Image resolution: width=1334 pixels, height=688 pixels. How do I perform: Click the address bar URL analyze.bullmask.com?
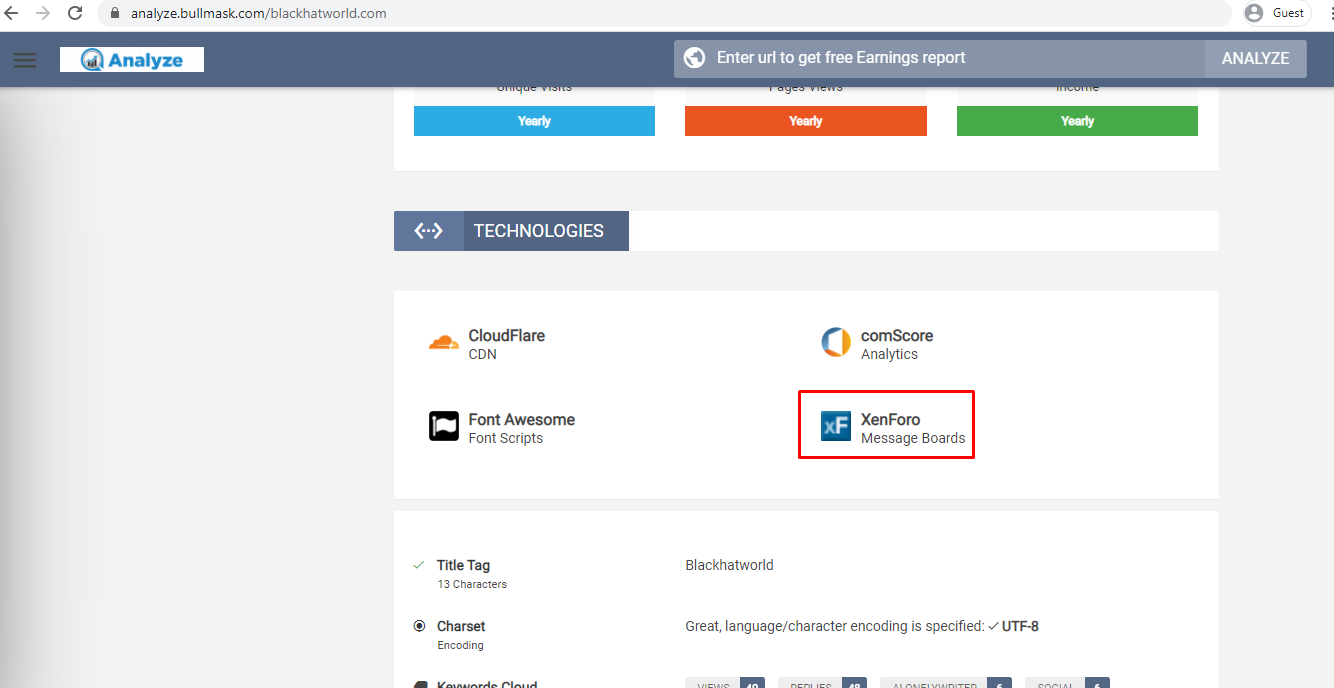coord(258,14)
